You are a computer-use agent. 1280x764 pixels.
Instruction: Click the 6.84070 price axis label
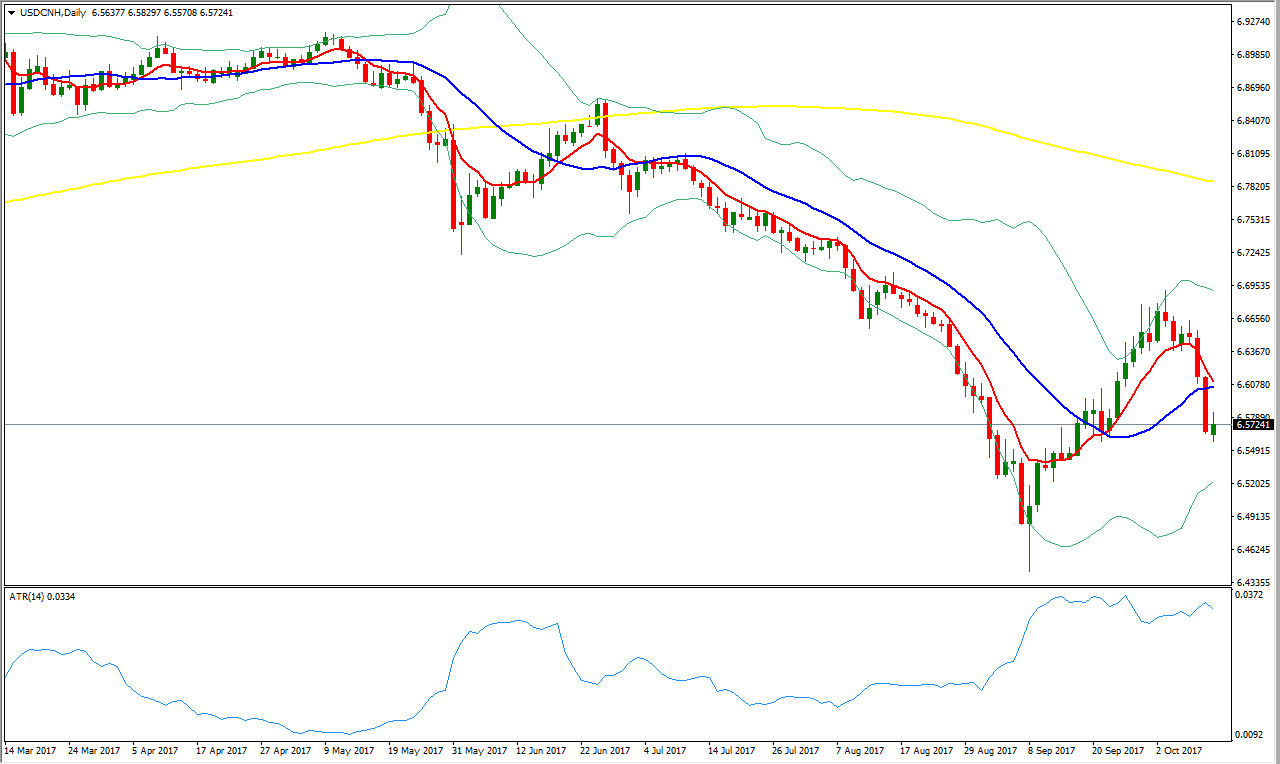[x=1254, y=120]
